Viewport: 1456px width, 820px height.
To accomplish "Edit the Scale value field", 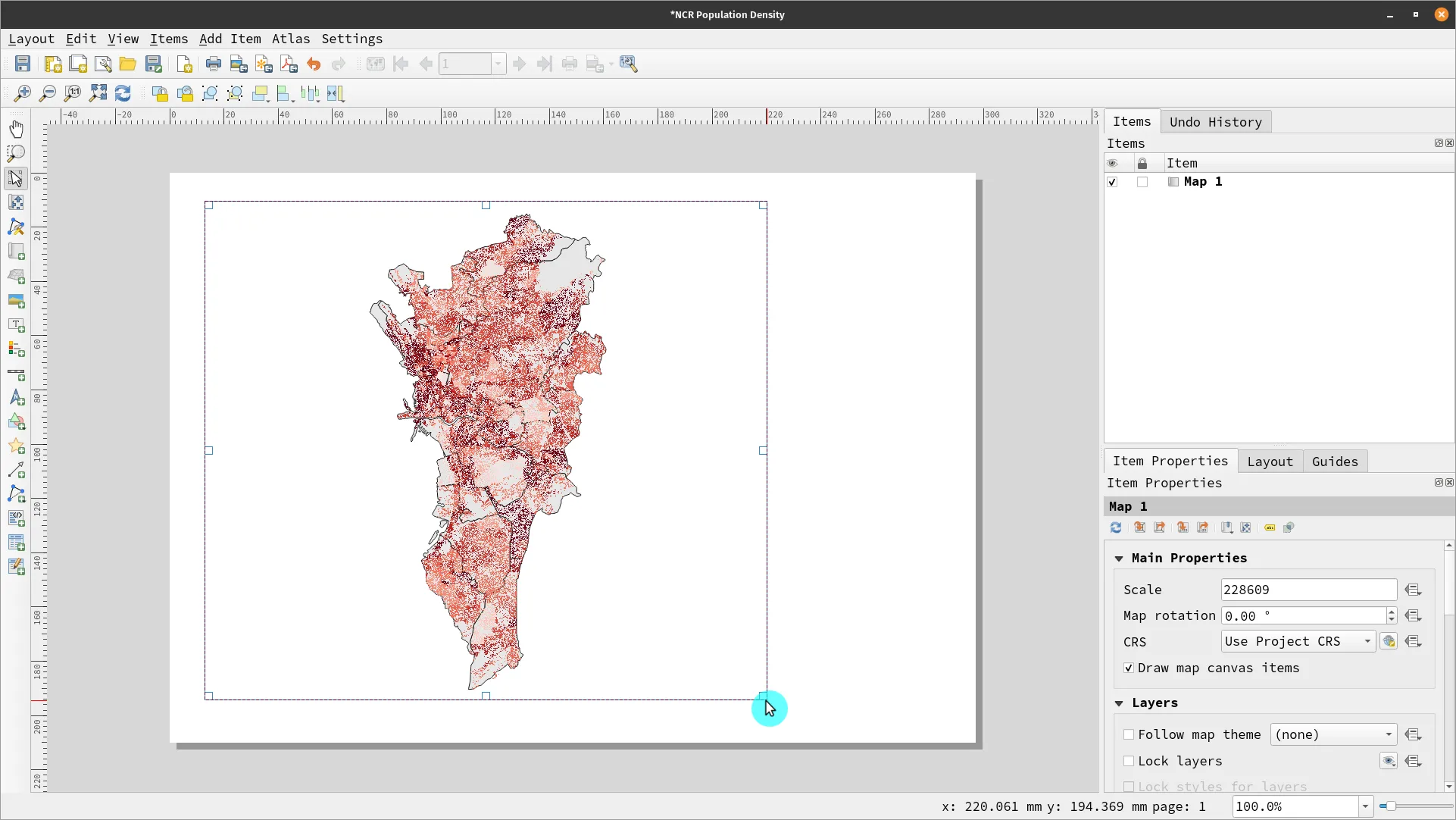I will (x=1308, y=590).
